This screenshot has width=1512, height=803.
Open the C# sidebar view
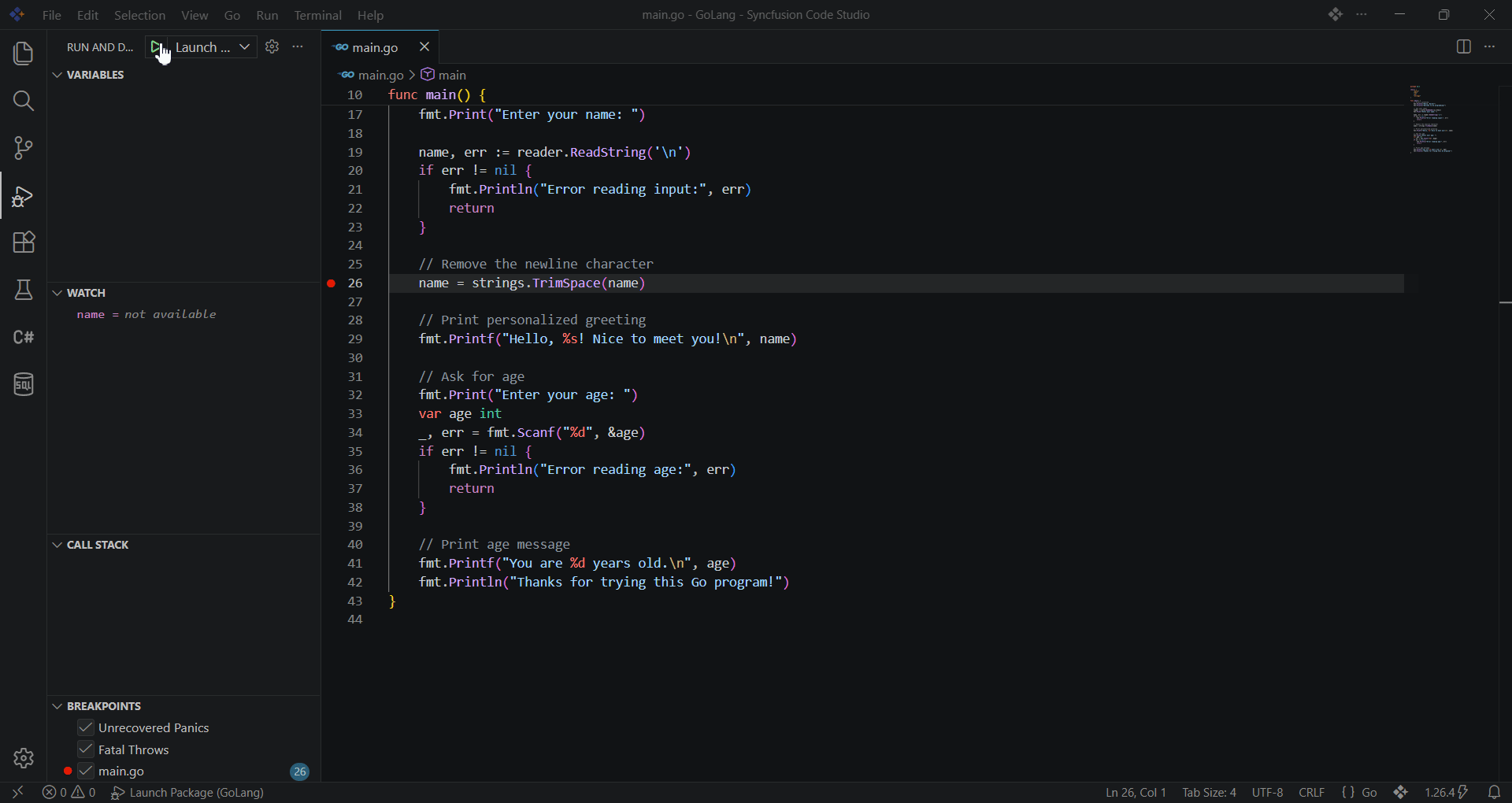24,337
